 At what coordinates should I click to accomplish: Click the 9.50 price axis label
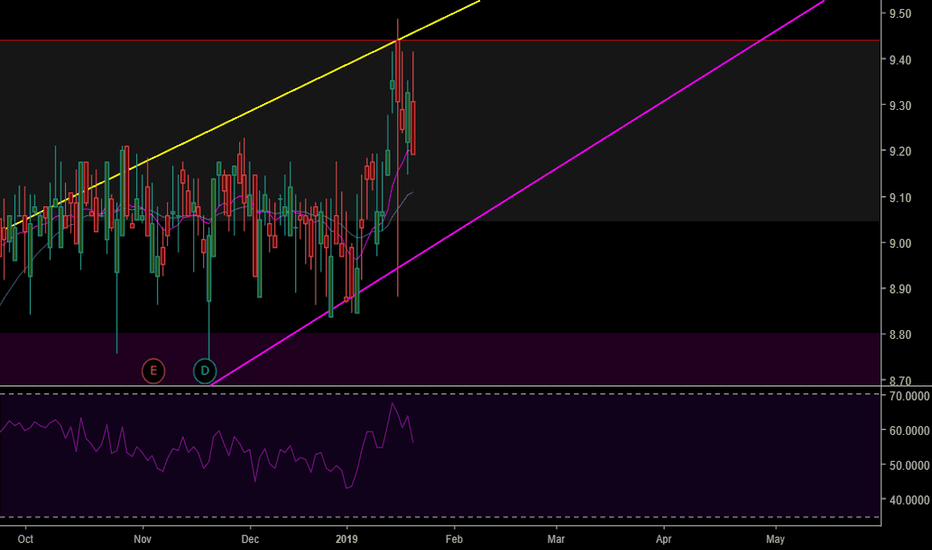[x=900, y=14]
